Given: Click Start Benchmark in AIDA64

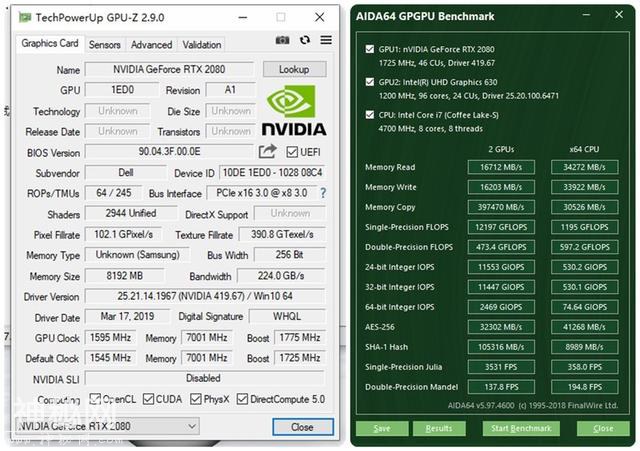Looking at the screenshot, I should click(521, 428).
